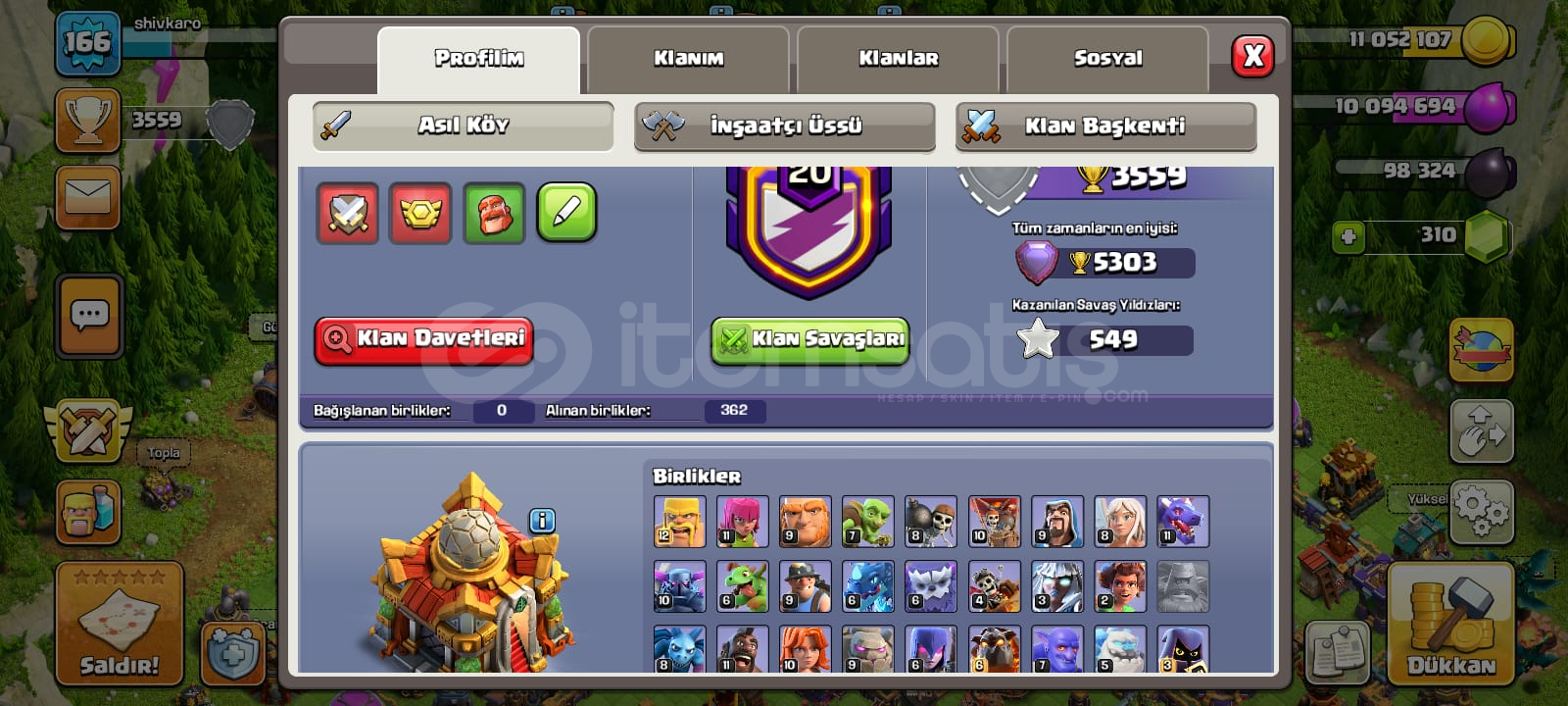The image size is (1568, 706).
Task: Click the green pencil edit icon
Action: (x=566, y=212)
